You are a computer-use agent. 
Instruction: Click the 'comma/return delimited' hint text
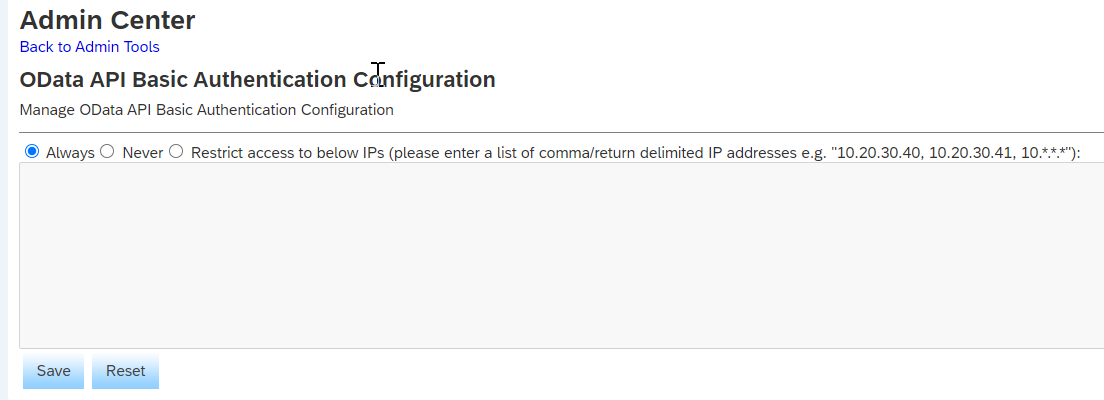click(x=618, y=153)
